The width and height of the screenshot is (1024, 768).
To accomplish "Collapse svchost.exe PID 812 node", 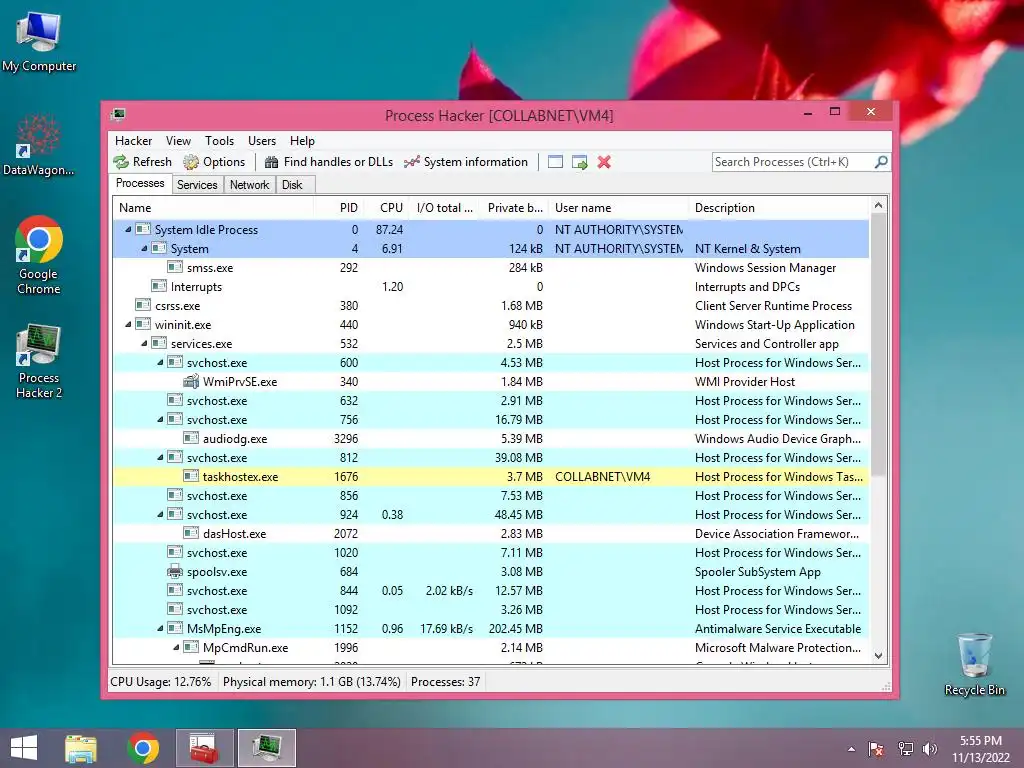I will pyautogui.click(x=160, y=457).
